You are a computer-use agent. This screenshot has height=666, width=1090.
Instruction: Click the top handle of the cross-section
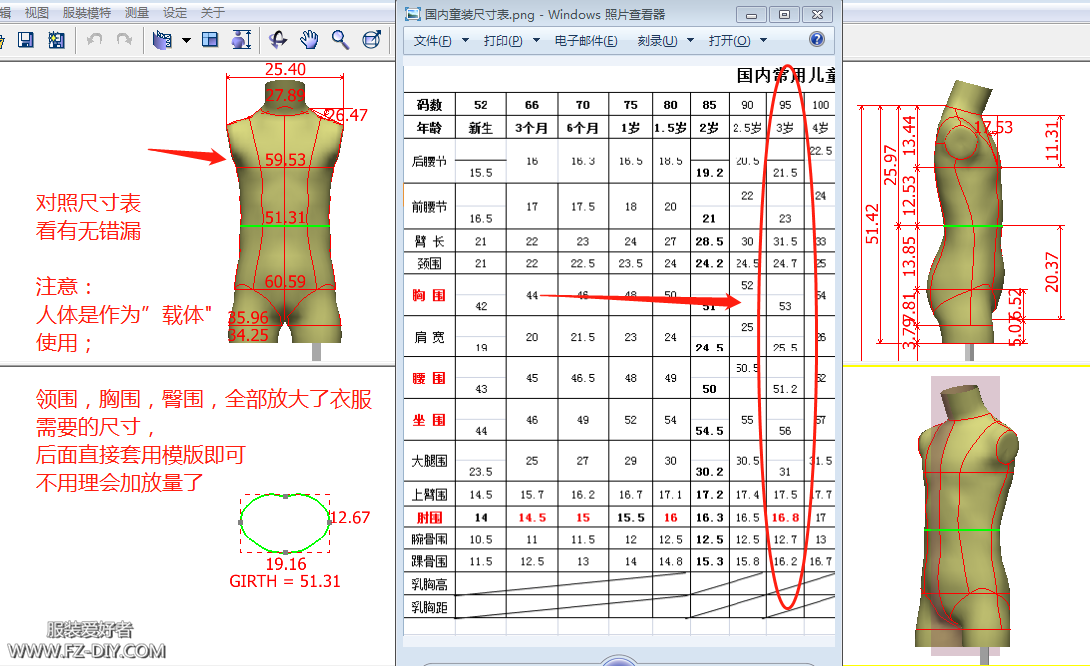[x=286, y=496]
